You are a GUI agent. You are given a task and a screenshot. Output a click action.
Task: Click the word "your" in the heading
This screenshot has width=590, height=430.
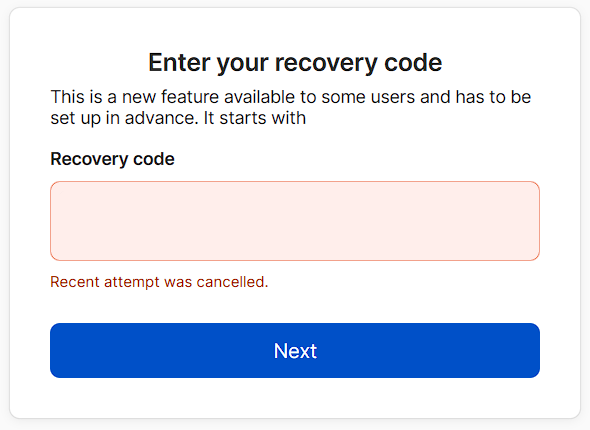pyautogui.click(x=242, y=64)
